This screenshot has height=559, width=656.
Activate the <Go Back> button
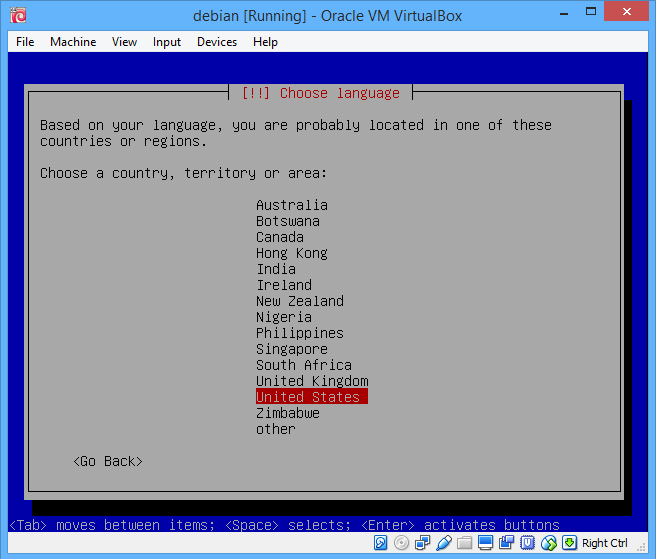[108, 461]
